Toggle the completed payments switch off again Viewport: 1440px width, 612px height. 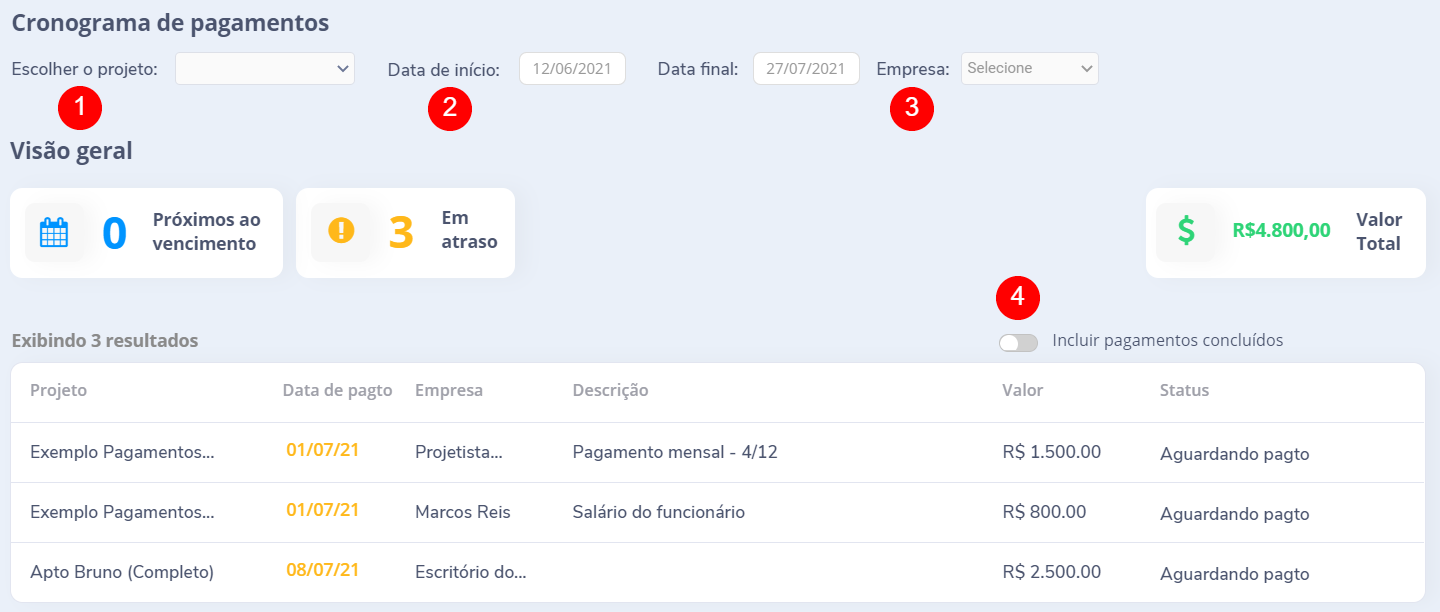(1017, 342)
